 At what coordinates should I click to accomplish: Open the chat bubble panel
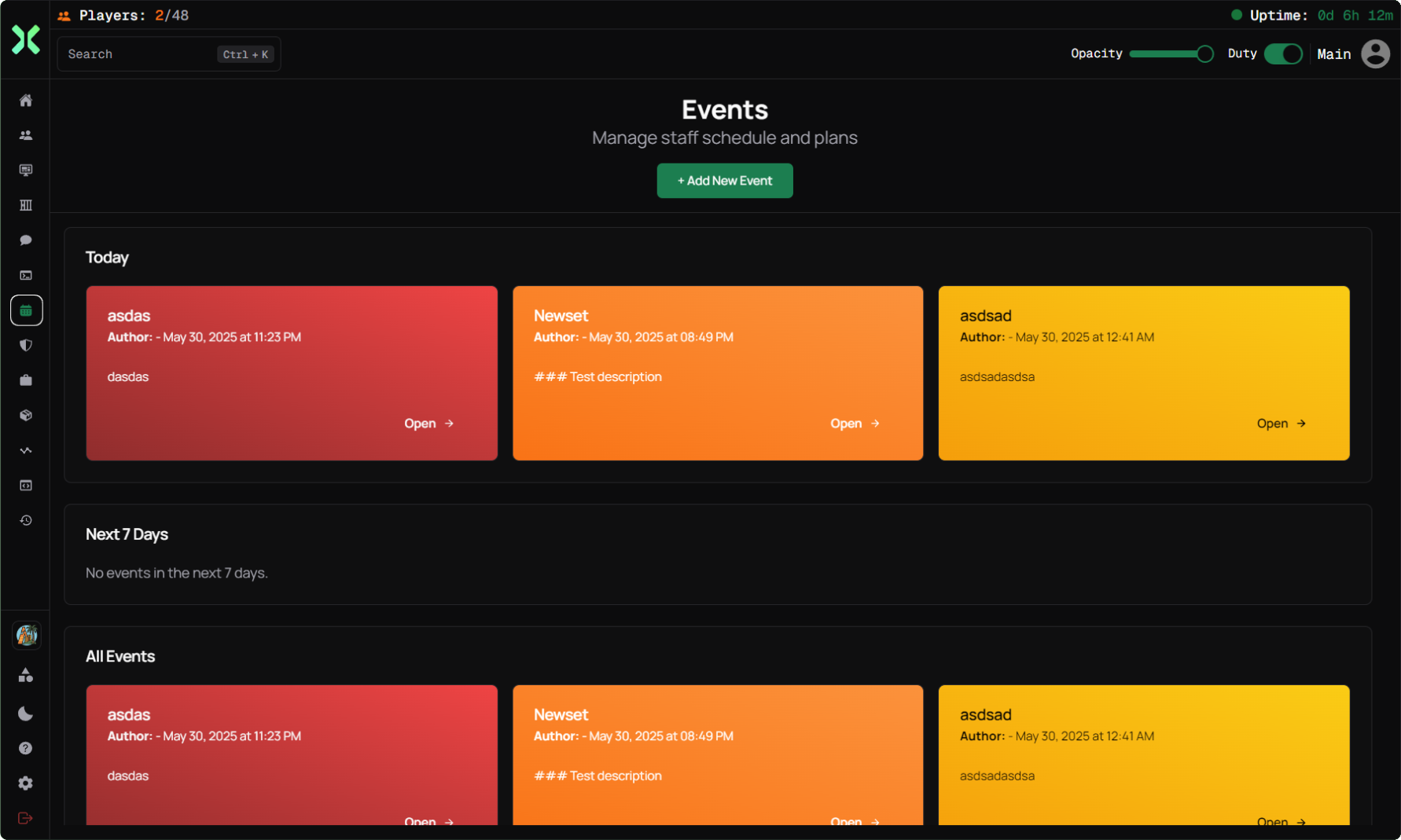(x=25, y=240)
